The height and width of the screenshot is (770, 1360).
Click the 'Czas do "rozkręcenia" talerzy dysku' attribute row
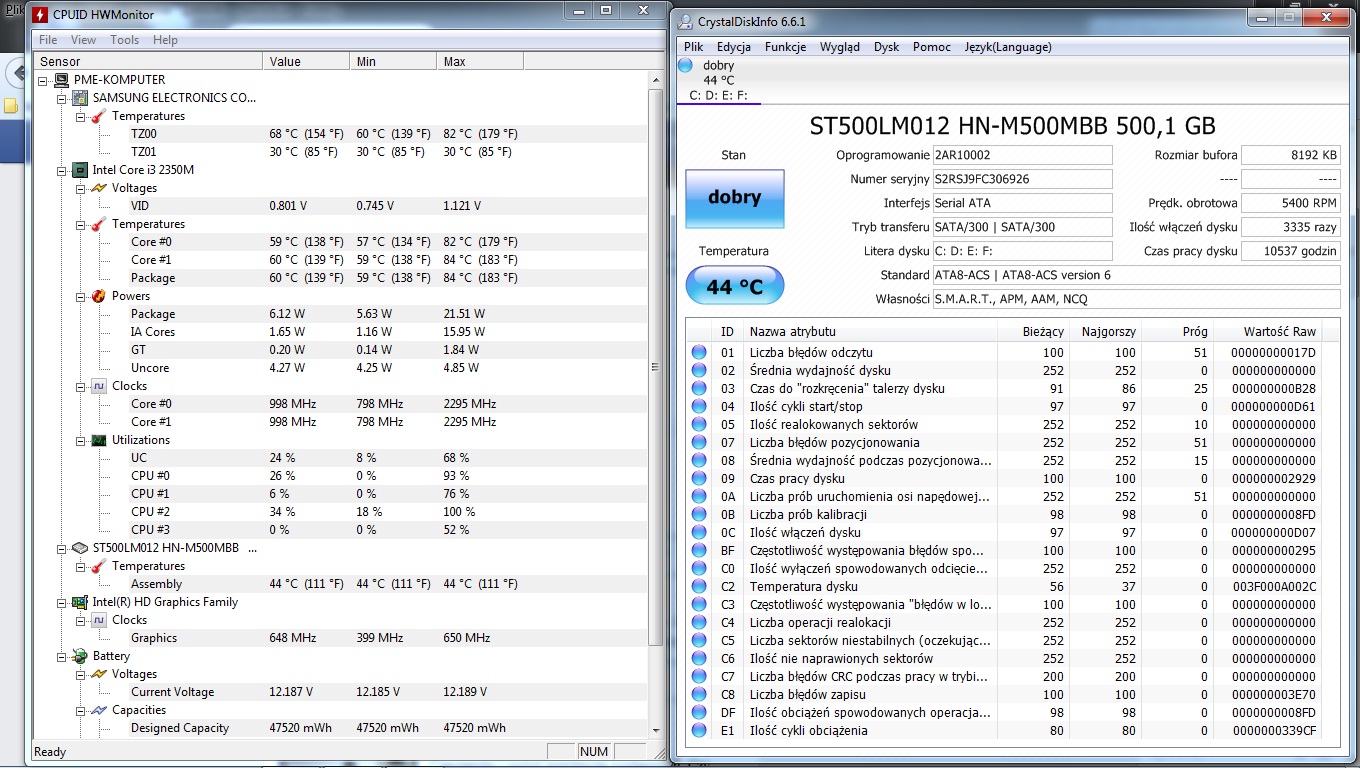[1014, 388]
